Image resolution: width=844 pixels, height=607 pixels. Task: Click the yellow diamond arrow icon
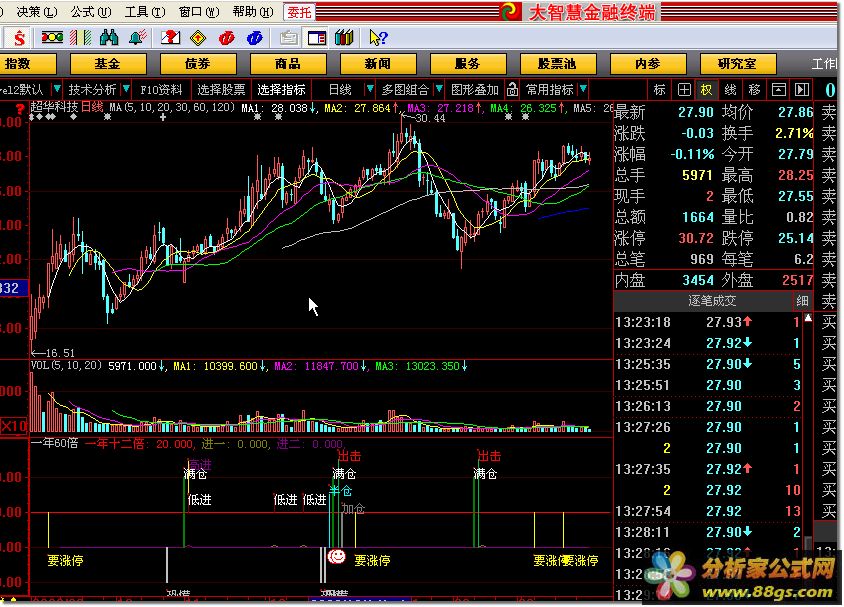[x=198, y=38]
